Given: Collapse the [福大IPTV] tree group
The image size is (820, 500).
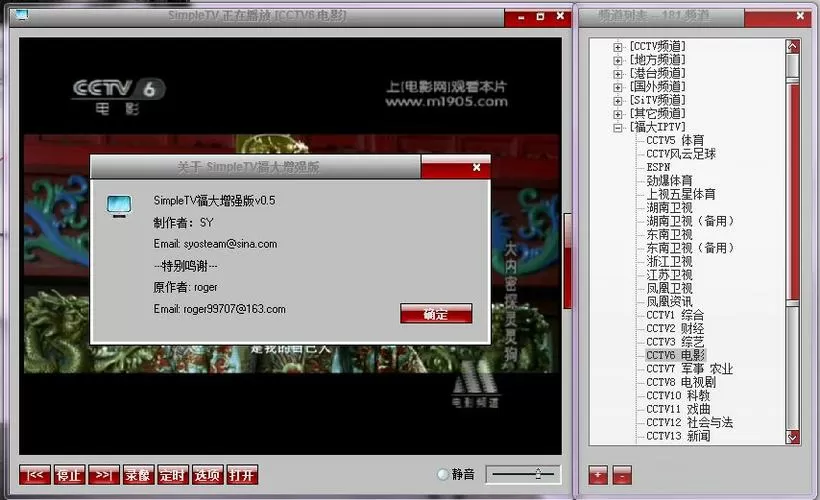Looking at the screenshot, I should point(618,128).
